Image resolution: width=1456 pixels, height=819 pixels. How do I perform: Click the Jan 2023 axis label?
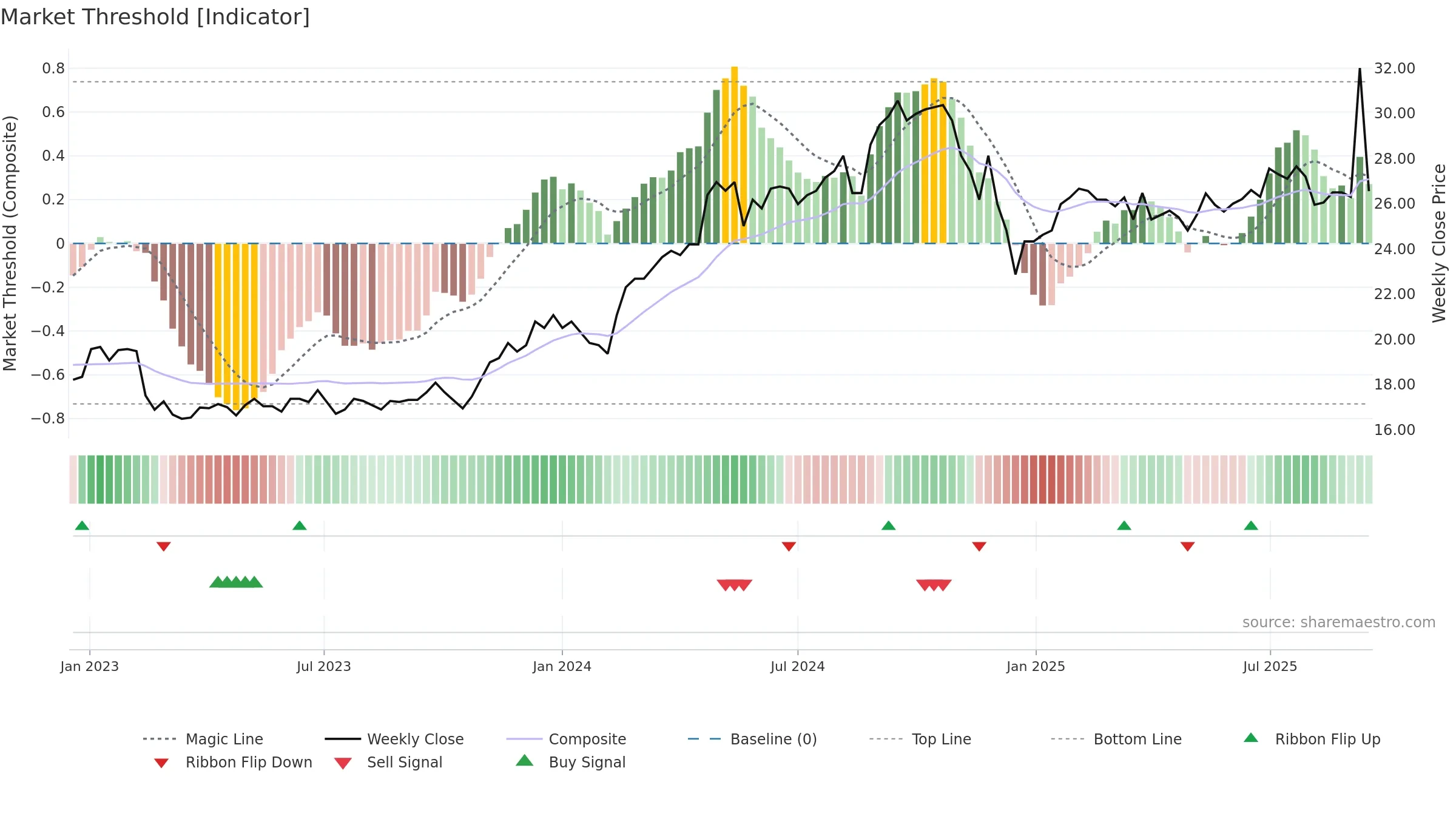(90, 666)
